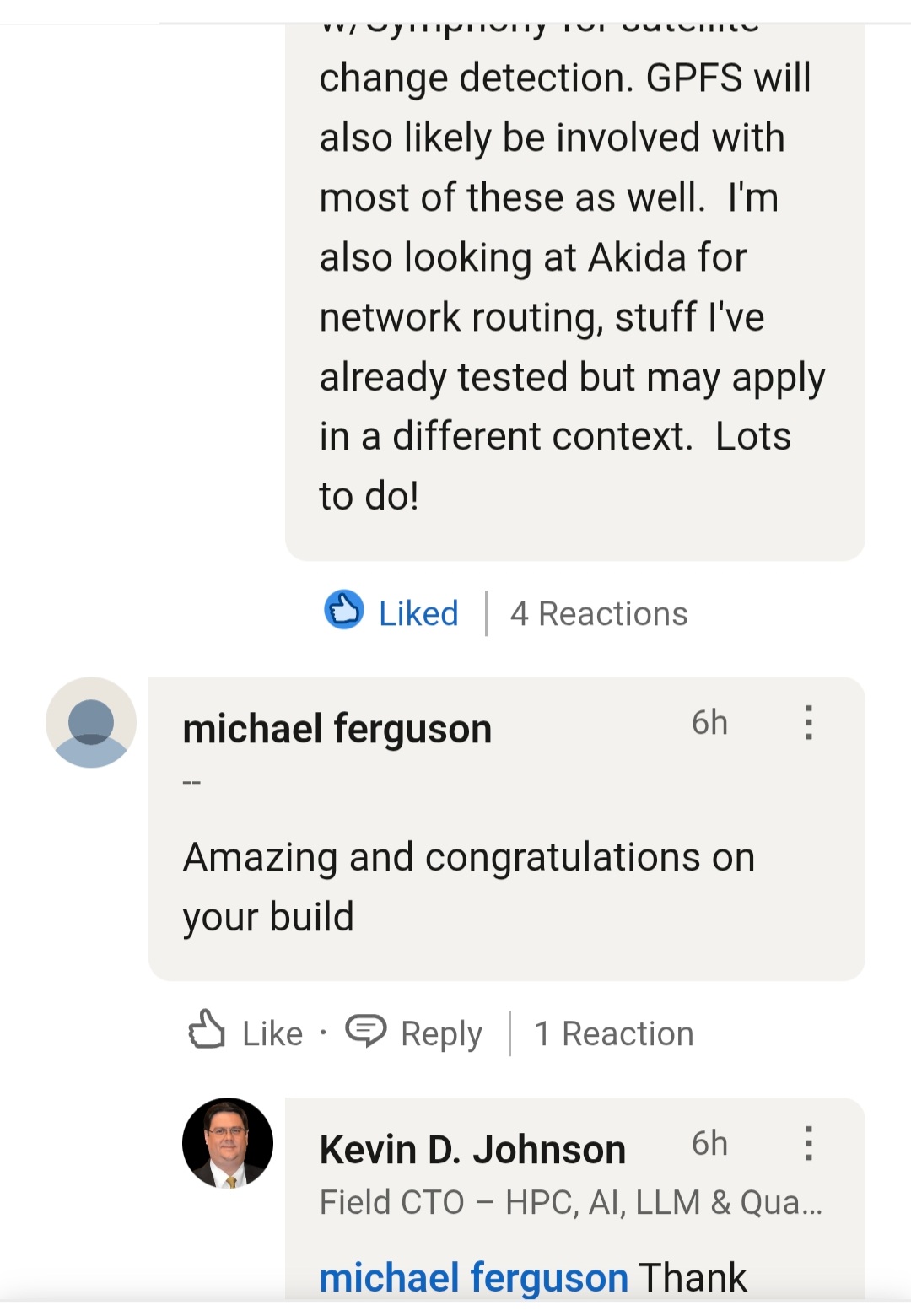Select Kevin D. Johnson's name
Image resolution: width=911 pixels, height=1316 pixels.
pyautogui.click(x=472, y=1147)
